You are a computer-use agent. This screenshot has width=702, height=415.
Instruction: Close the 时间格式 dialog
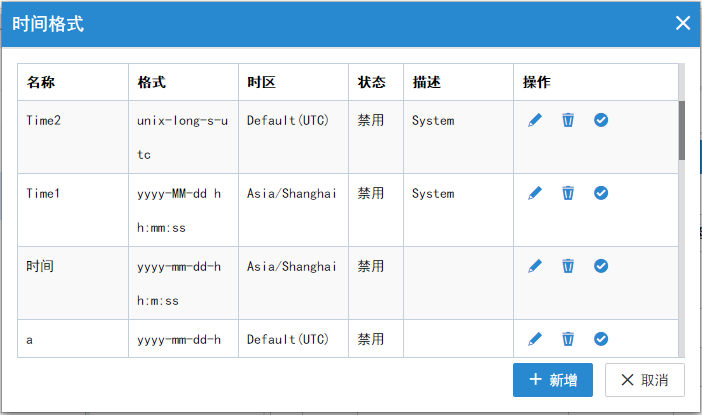pos(683,23)
